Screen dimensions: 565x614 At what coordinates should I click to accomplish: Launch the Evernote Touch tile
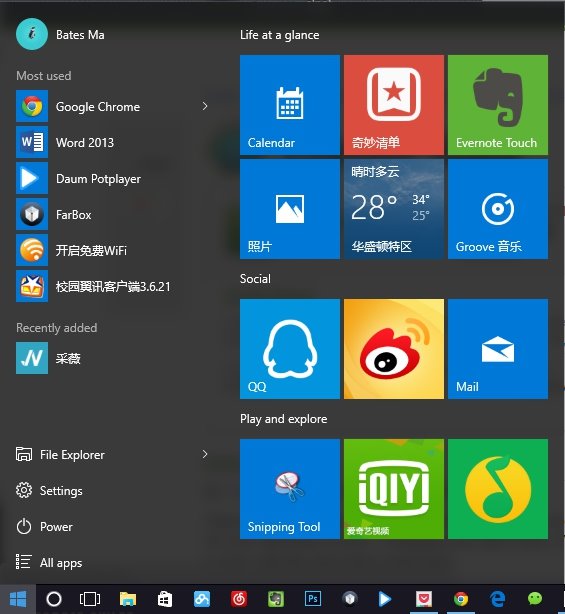[498, 105]
